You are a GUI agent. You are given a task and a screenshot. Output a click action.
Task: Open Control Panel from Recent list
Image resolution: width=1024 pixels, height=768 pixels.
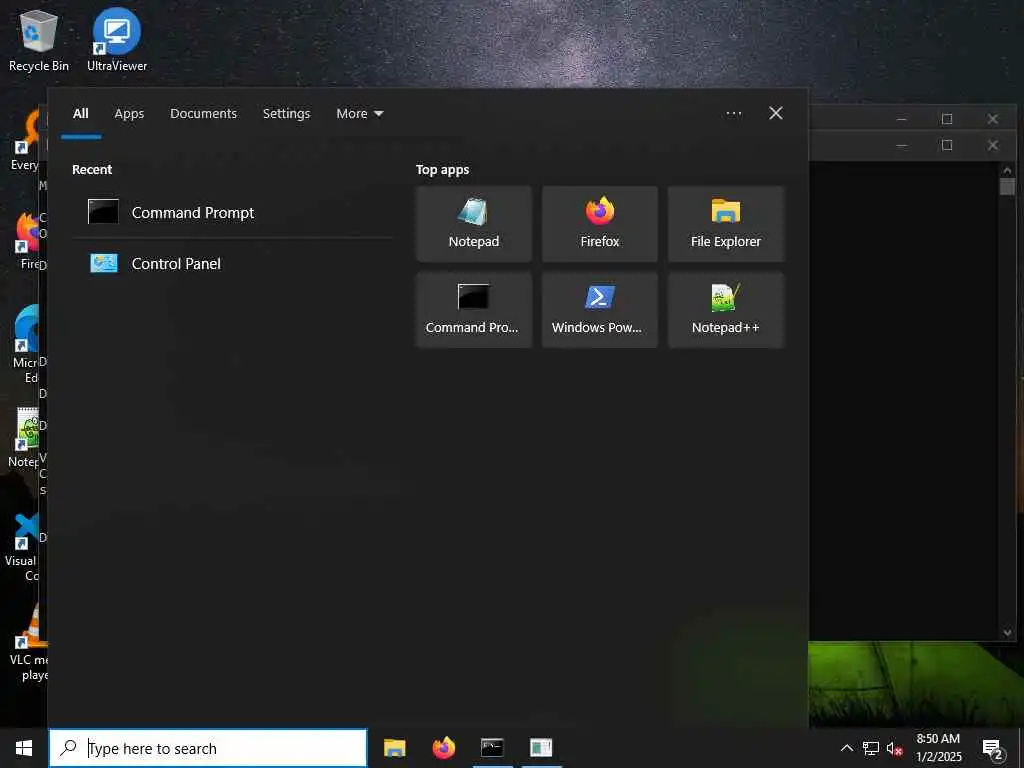click(232, 263)
